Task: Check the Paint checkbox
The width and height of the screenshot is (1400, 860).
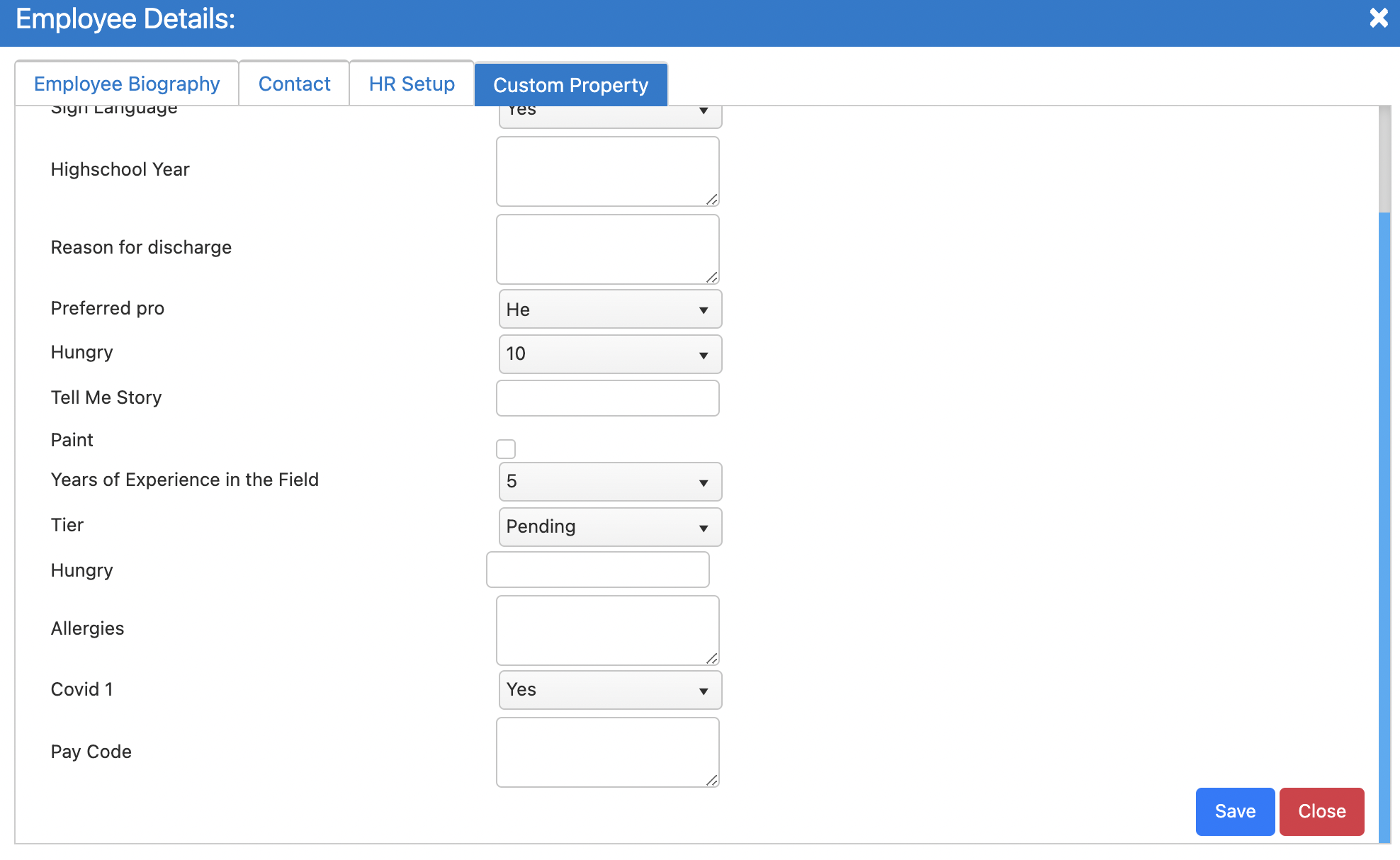Action: tap(506, 449)
